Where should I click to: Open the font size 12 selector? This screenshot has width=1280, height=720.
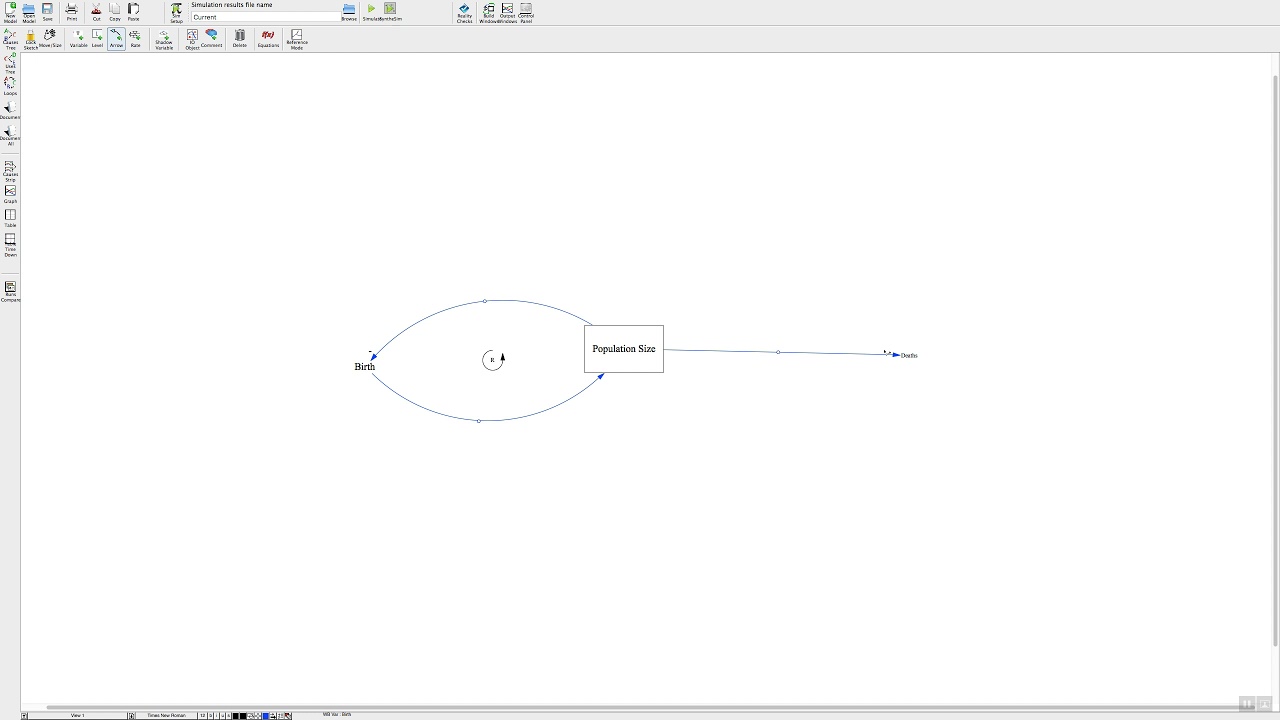(202, 715)
